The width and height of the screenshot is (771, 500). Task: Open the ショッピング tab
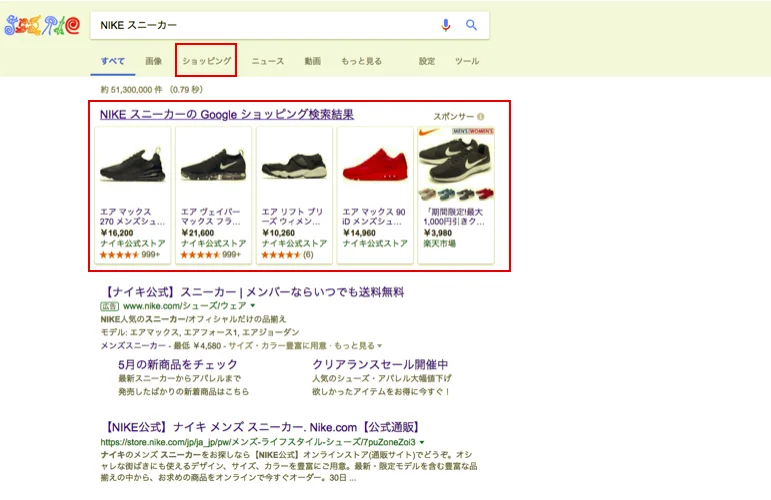[207, 61]
